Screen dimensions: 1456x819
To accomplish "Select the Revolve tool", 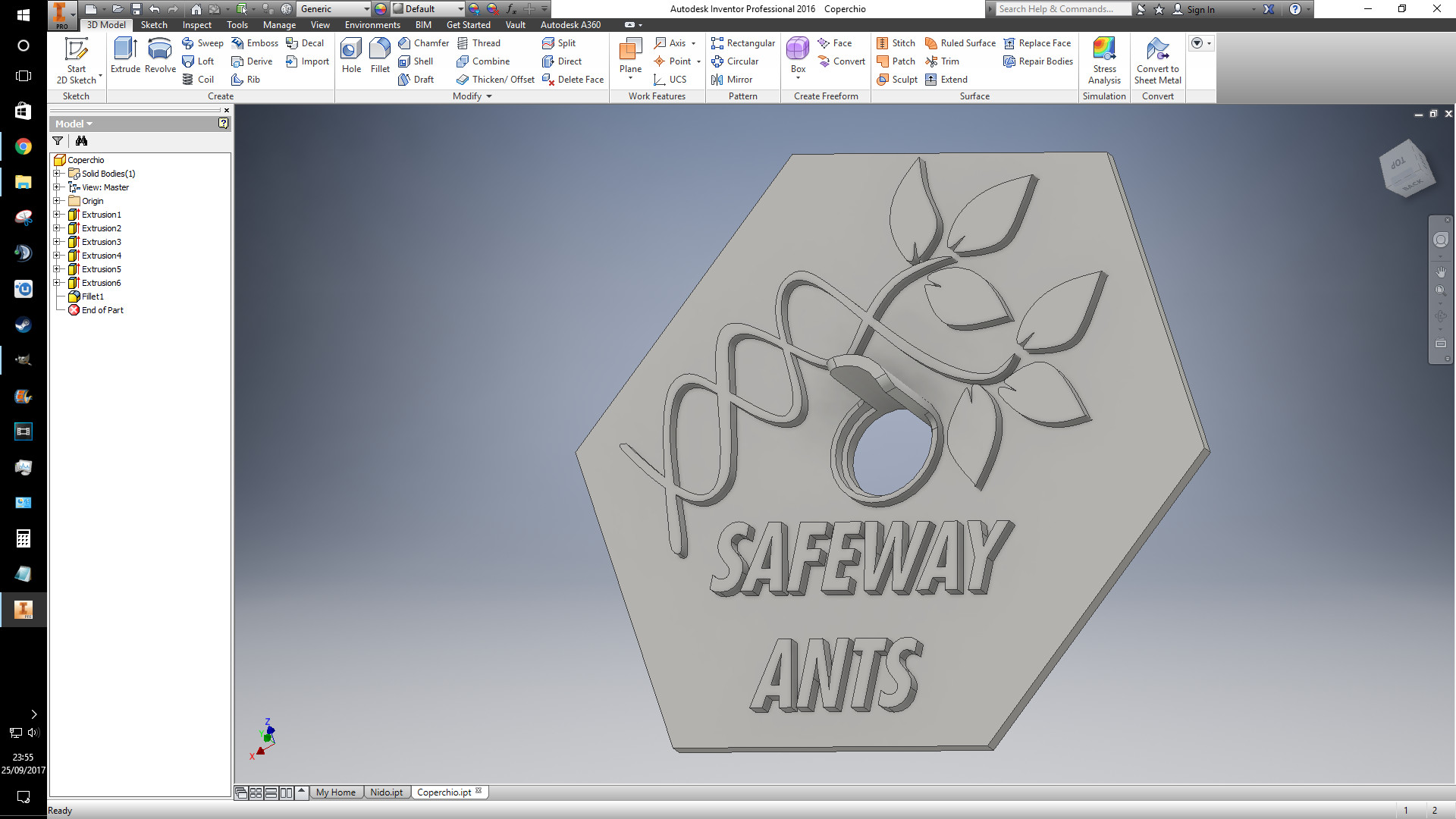I will [x=160, y=55].
